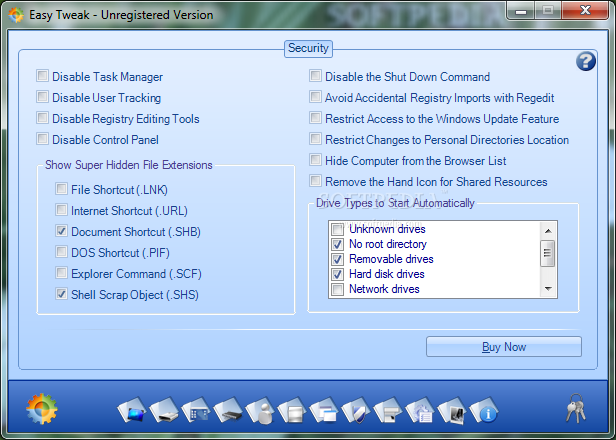616x440 pixels.
Task: Click the Easy Tweak title bar app icon
Action: point(16,15)
